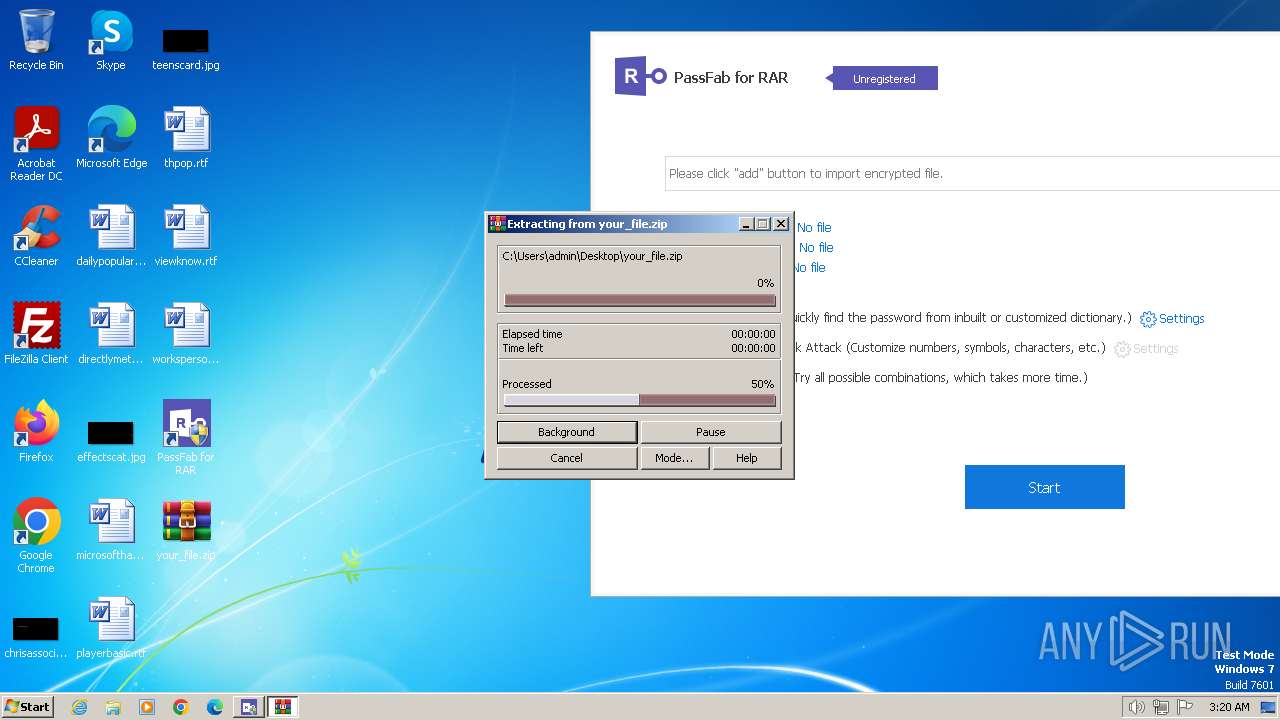Click the Elapsed time label
Image resolution: width=1280 pixels, height=720 pixels.
(x=532, y=334)
